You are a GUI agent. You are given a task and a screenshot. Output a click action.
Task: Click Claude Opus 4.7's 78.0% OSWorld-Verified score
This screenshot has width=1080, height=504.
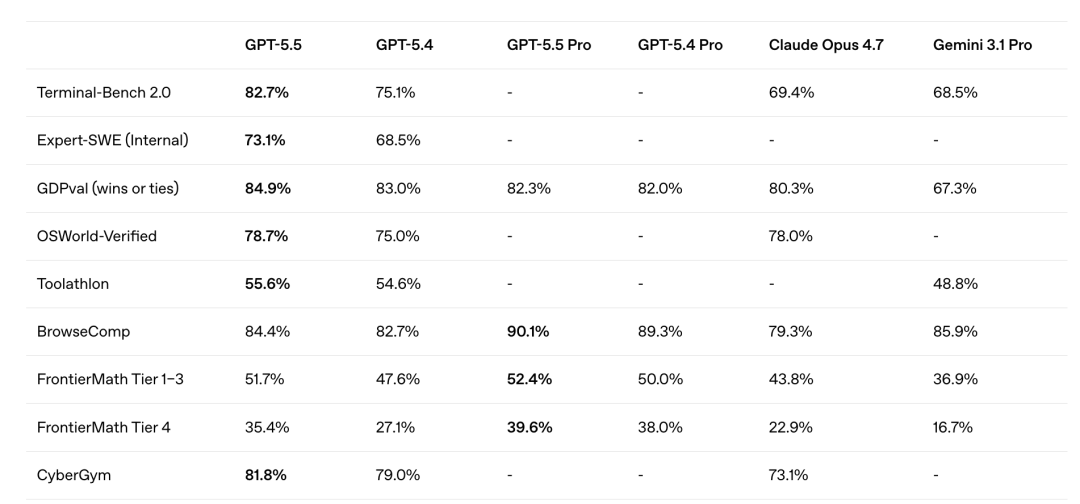point(790,236)
